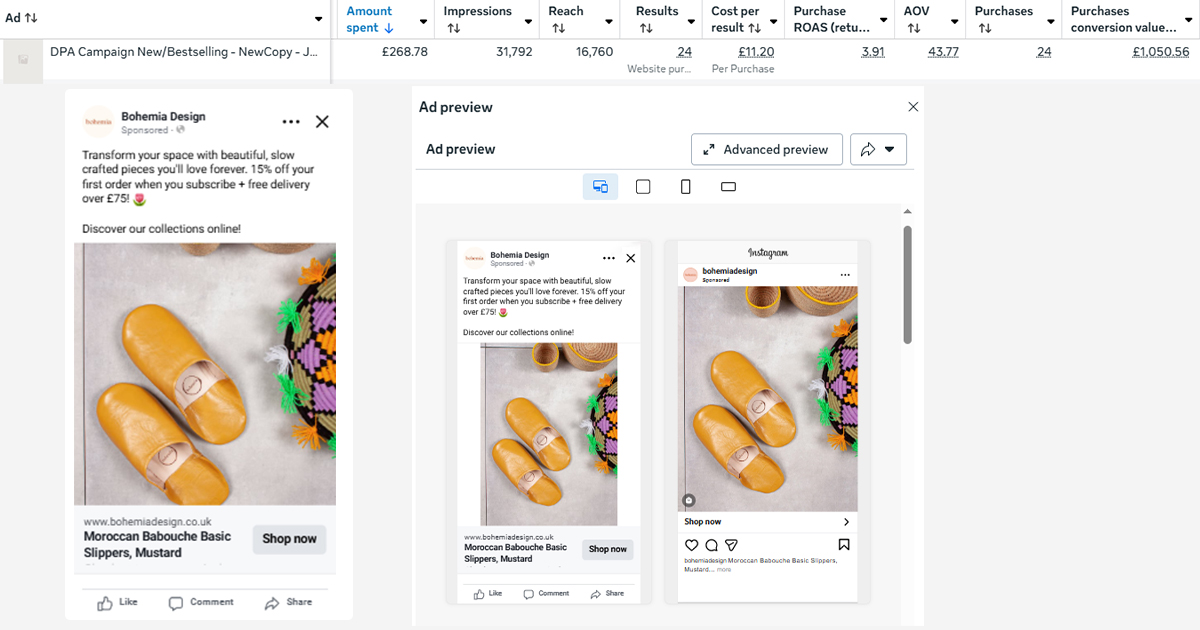1200x630 pixels.
Task: Click reach value 16,760
Action: point(595,51)
